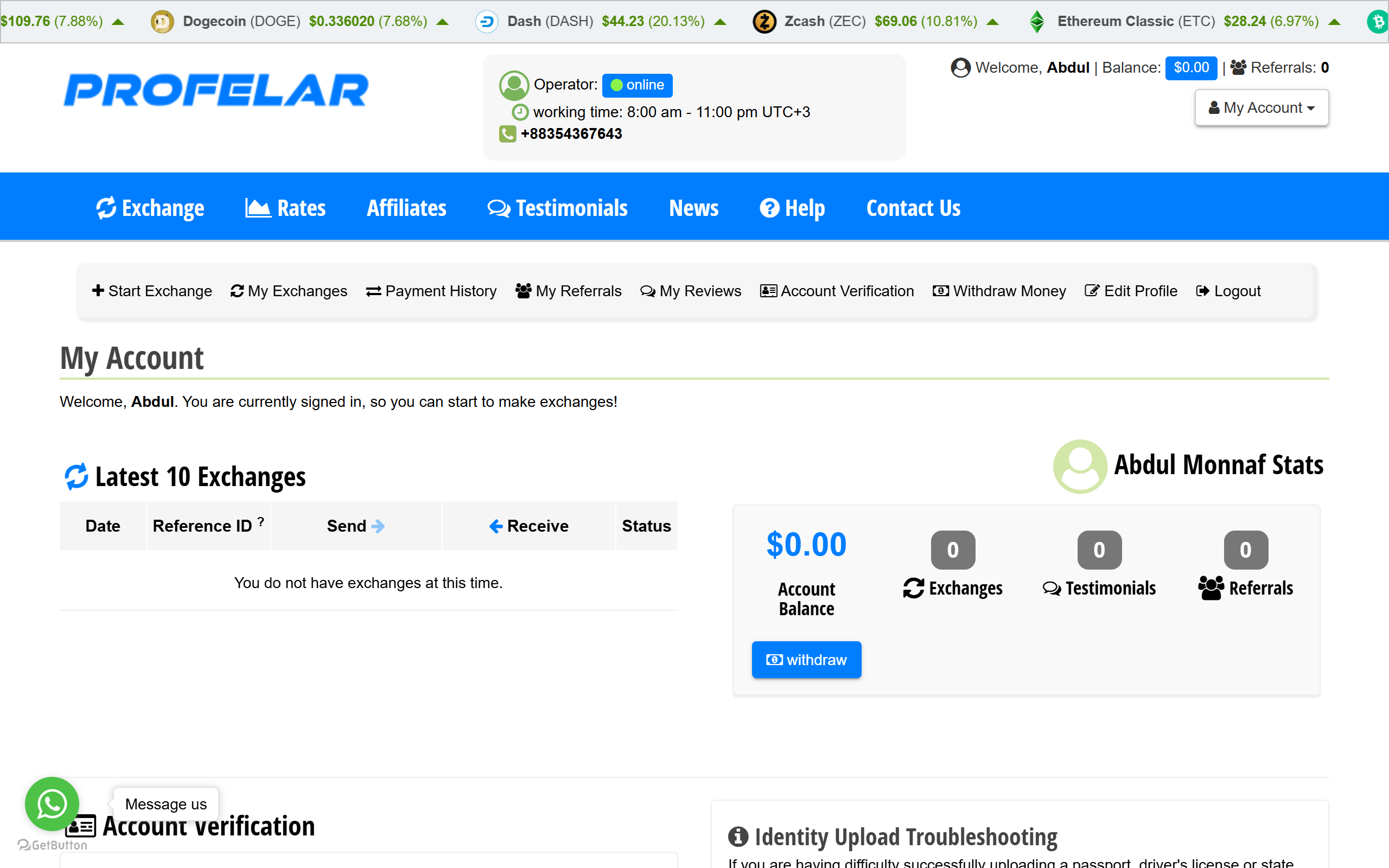Click the Referrals group icon in stats
This screenshot has height=868, width=1389.
[x=1211, y=588]
